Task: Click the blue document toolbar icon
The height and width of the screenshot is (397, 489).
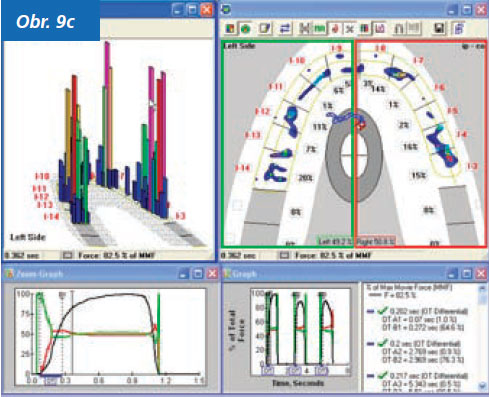Action: click(458, 29)
